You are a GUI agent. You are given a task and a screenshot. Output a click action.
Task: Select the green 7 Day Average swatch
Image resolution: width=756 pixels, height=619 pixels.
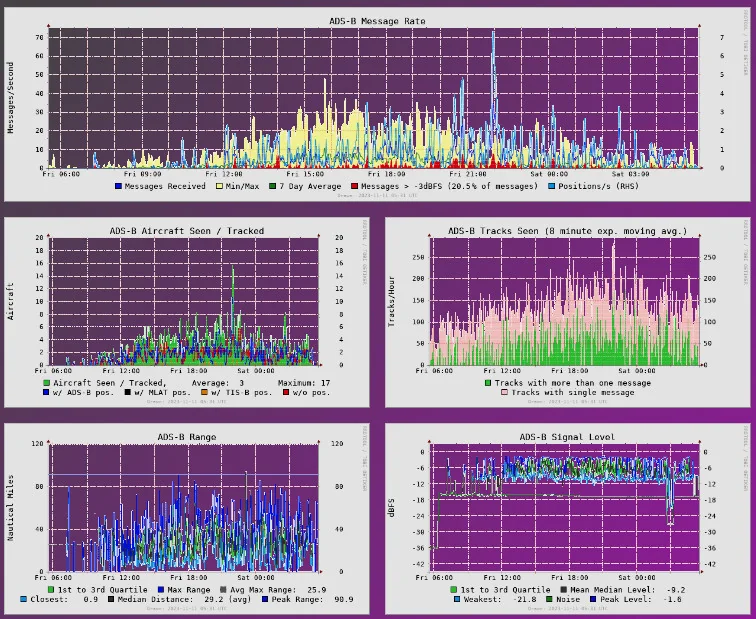point(273,186)
